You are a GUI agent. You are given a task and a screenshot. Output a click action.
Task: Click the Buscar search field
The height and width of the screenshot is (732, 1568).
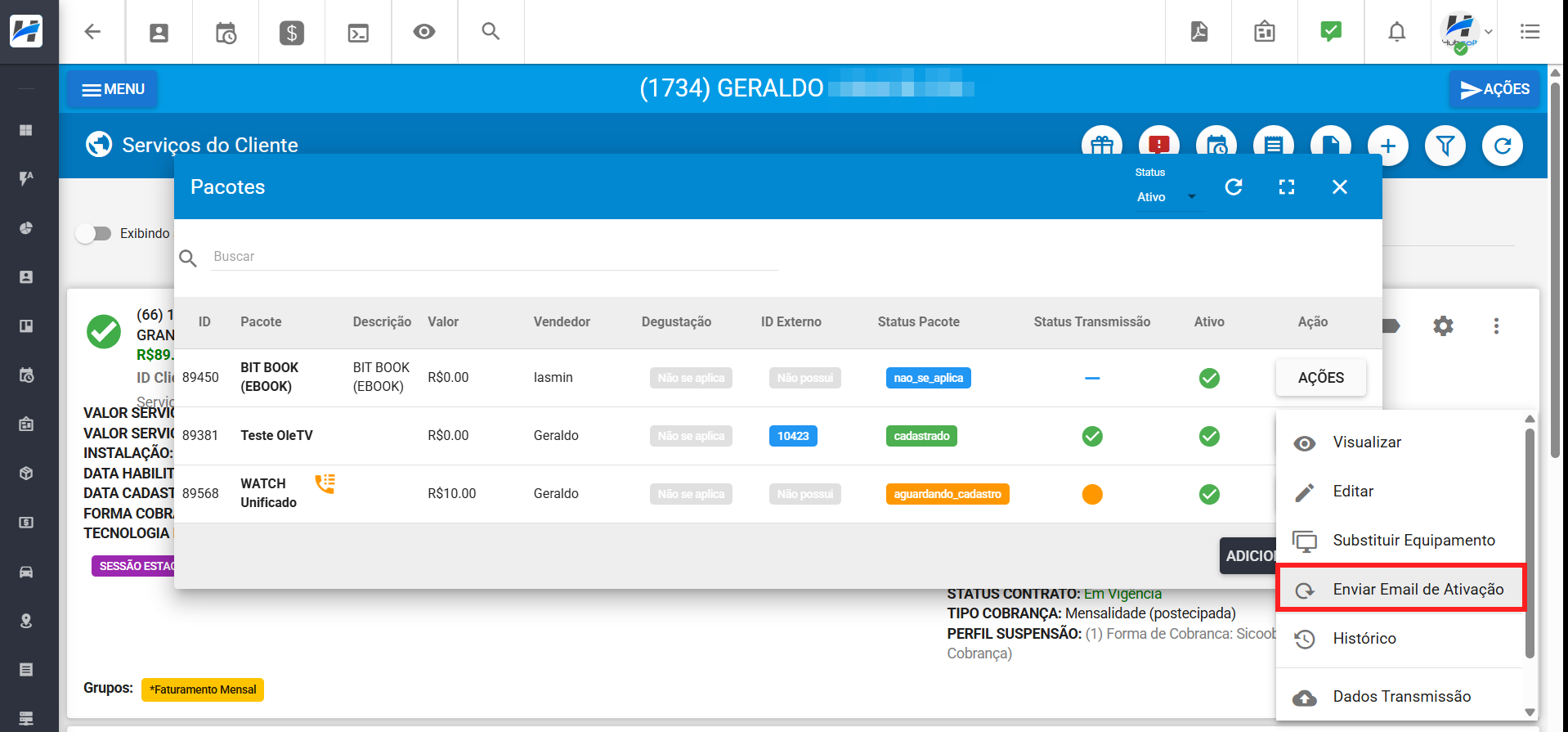click(494, 257)
